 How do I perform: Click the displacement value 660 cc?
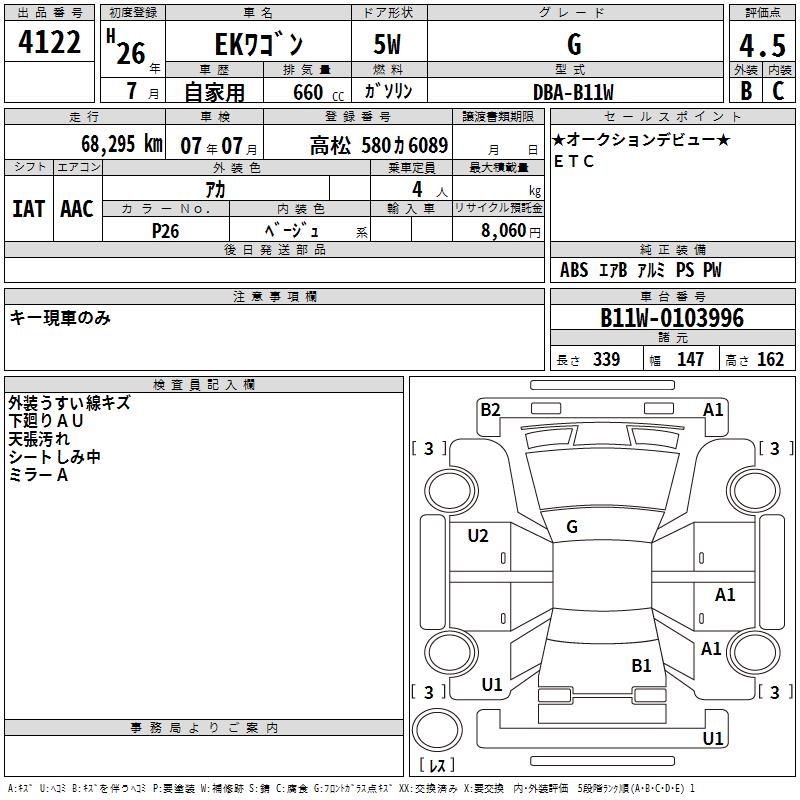[x=318, y=92]
